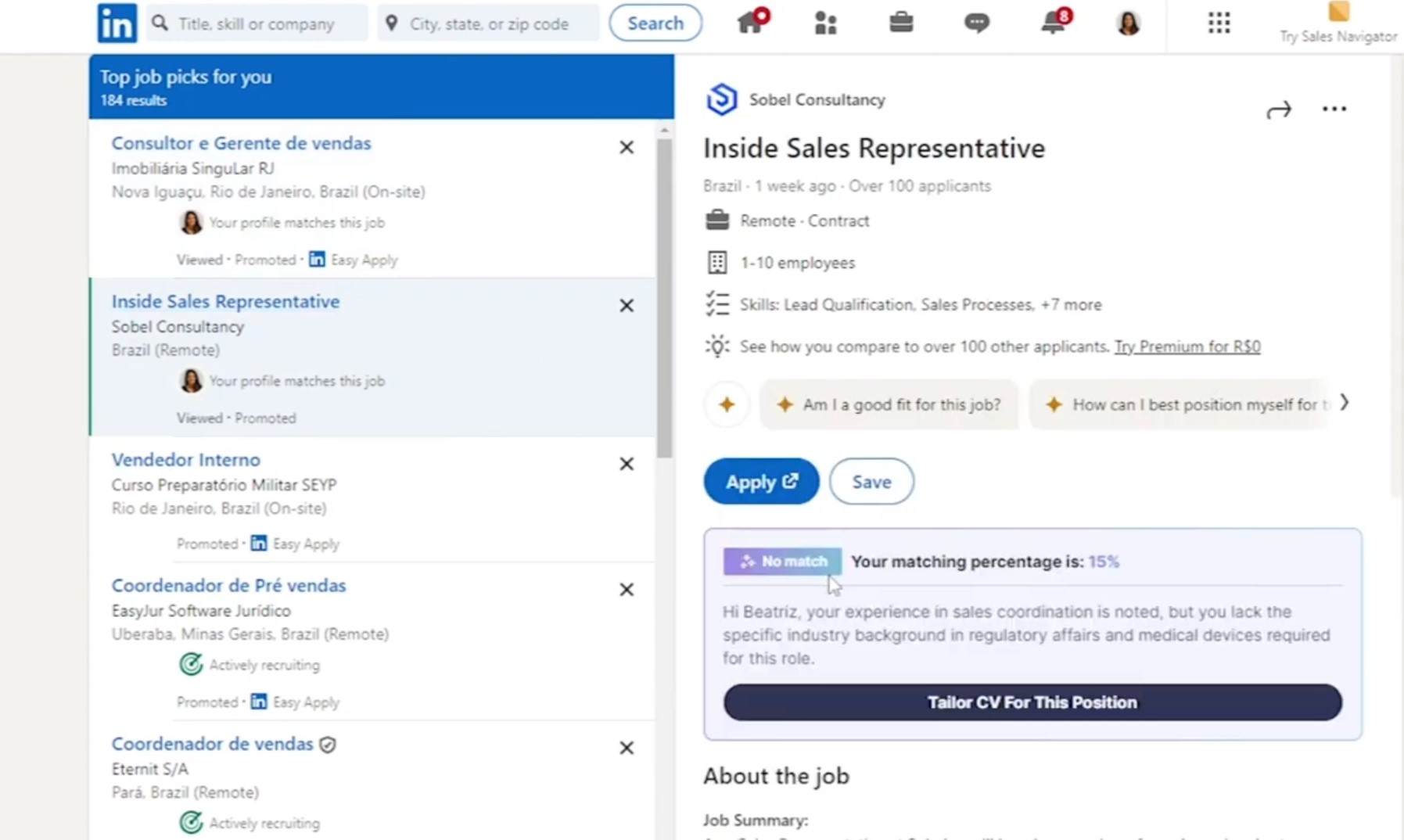Open Consultor e Gerente de vendas listing

(x=241, y=143)
